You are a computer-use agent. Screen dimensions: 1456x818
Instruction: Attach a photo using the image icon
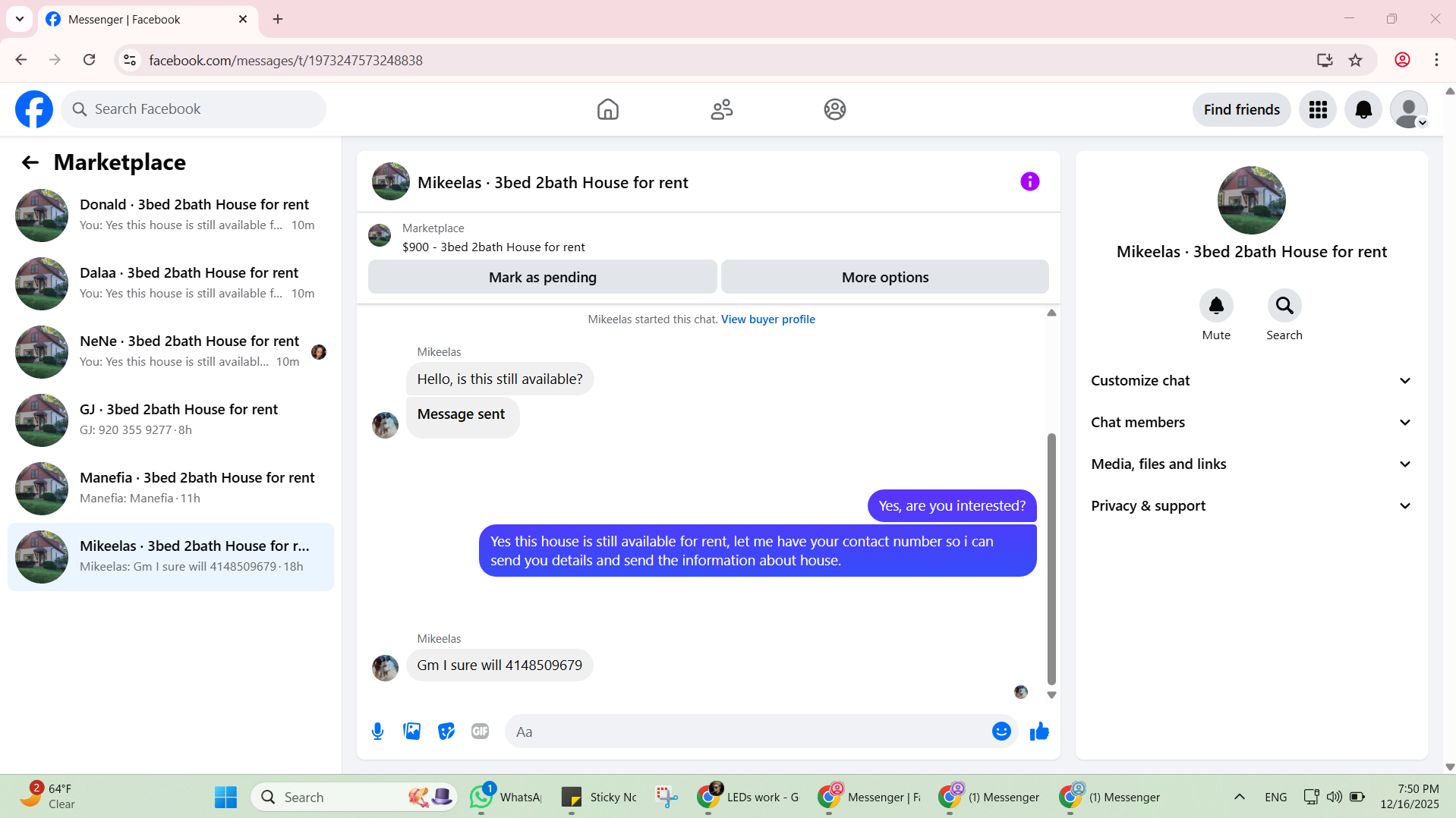coord(411,731)
